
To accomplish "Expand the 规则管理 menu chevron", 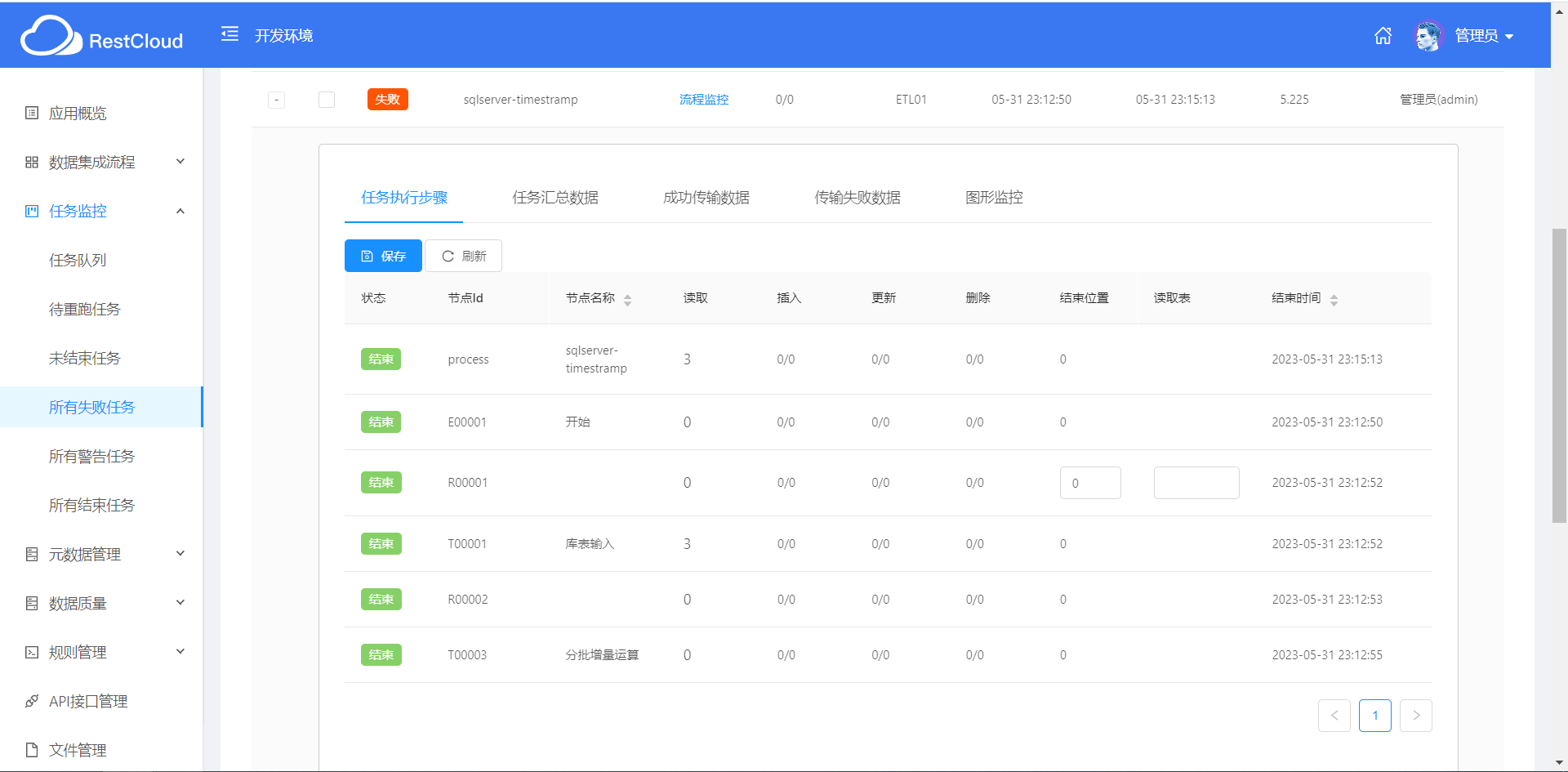I will (180, 652).
